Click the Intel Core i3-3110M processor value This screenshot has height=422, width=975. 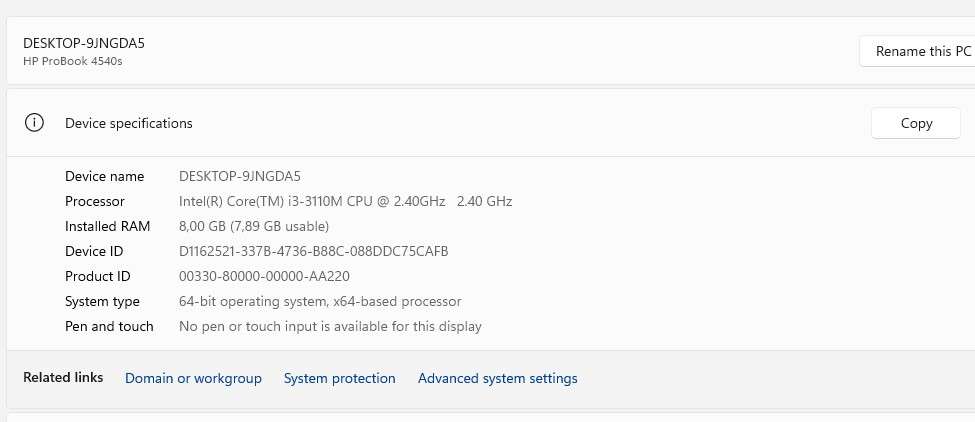tap(345, 201)
